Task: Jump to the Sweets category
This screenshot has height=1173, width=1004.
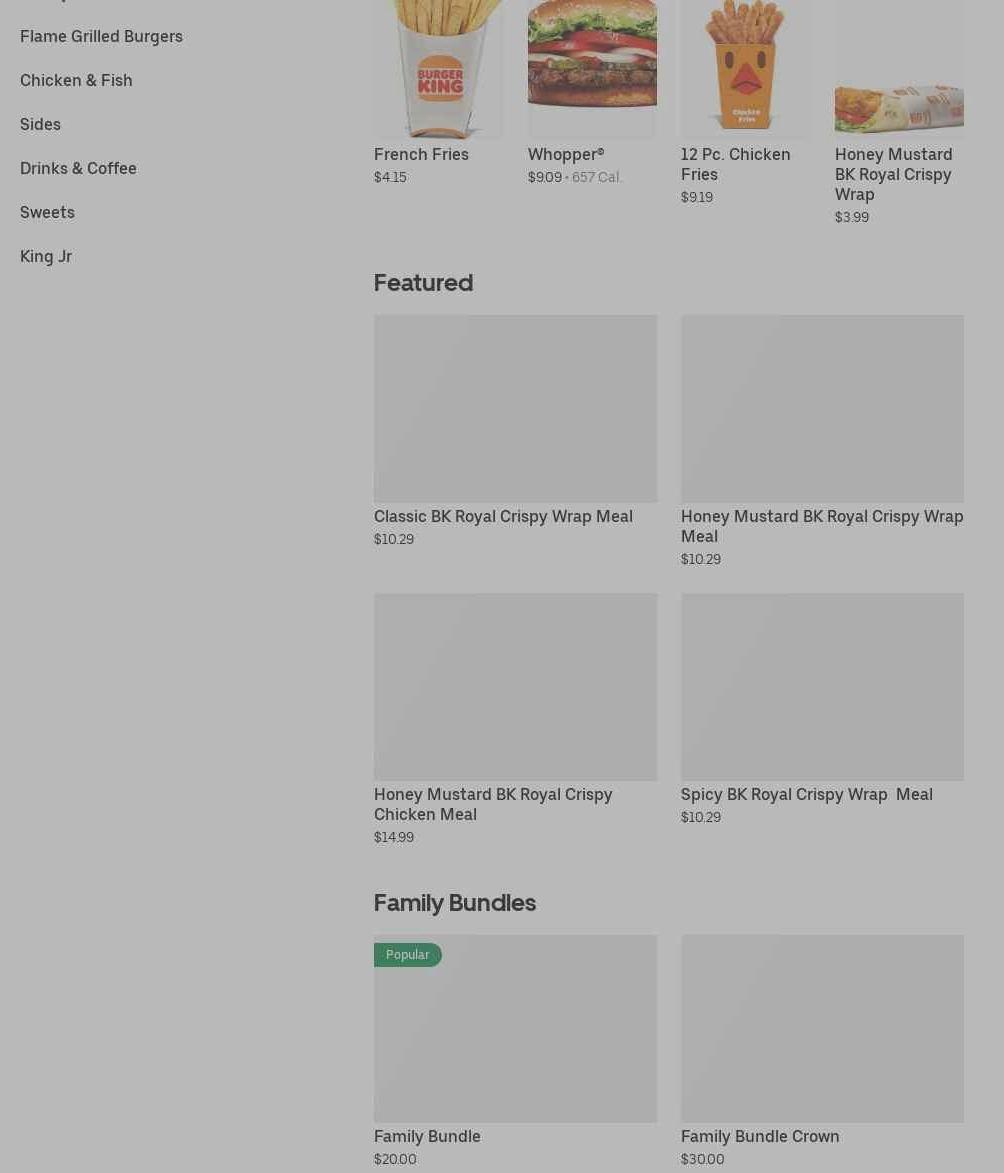Action: [47, 212]
